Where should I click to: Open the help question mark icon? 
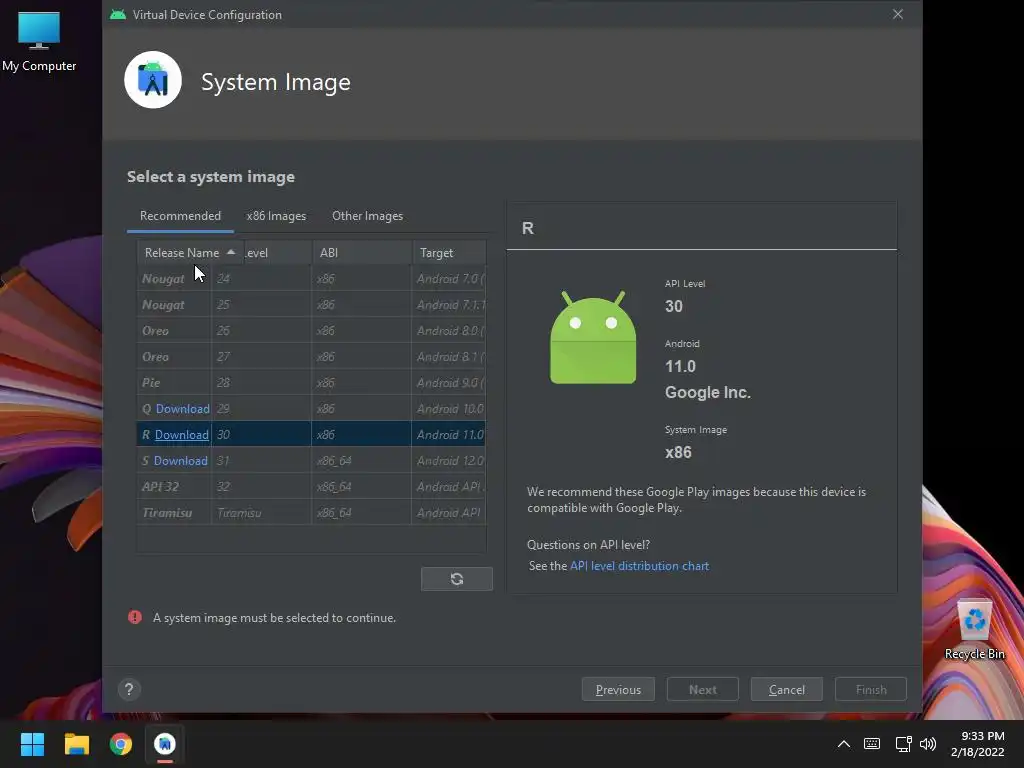129,690
